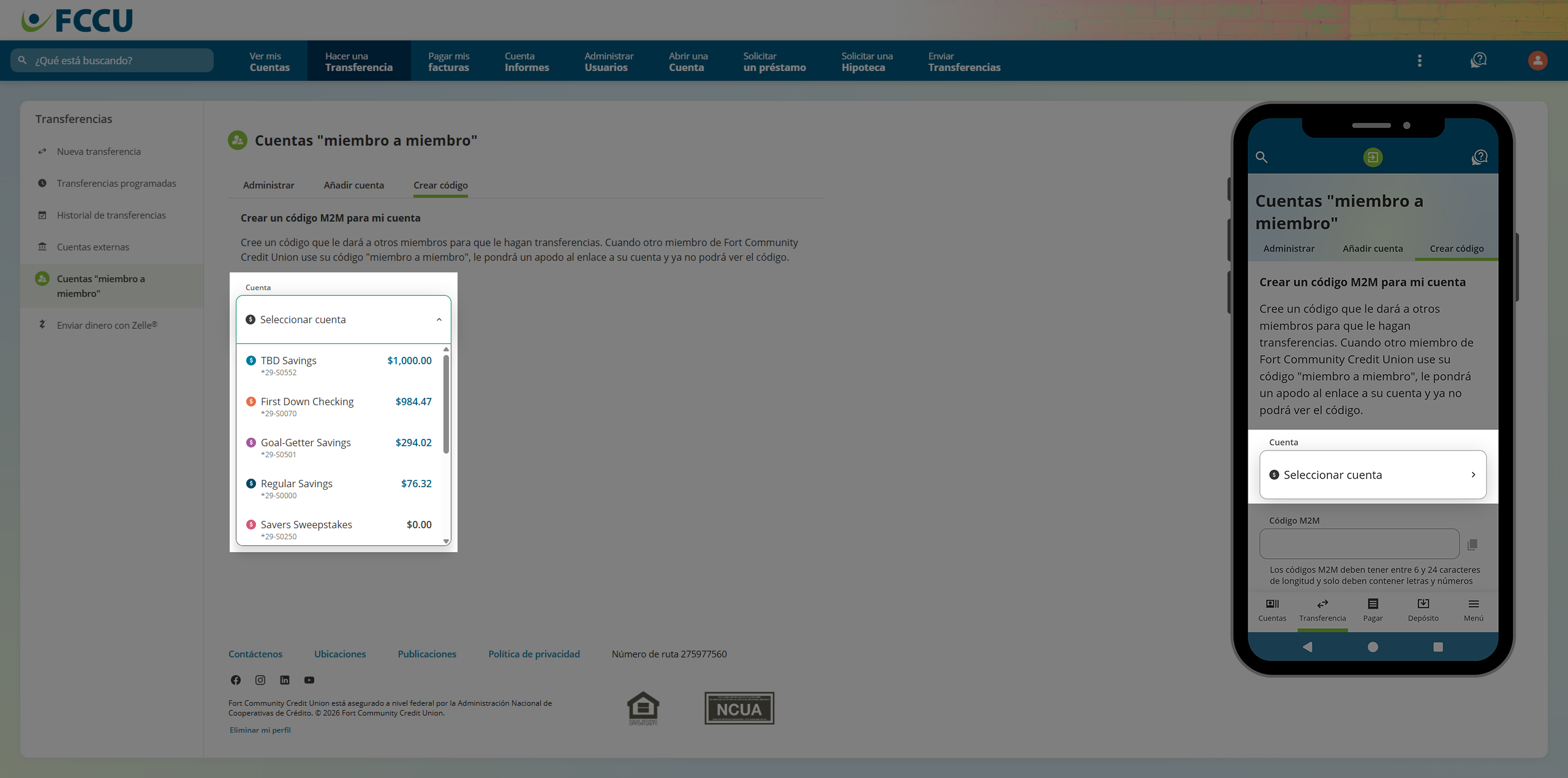Open Enviar dinero con Zelle
The height and width of the screenshot is (778, 1568).
click(x=107, y=325)
